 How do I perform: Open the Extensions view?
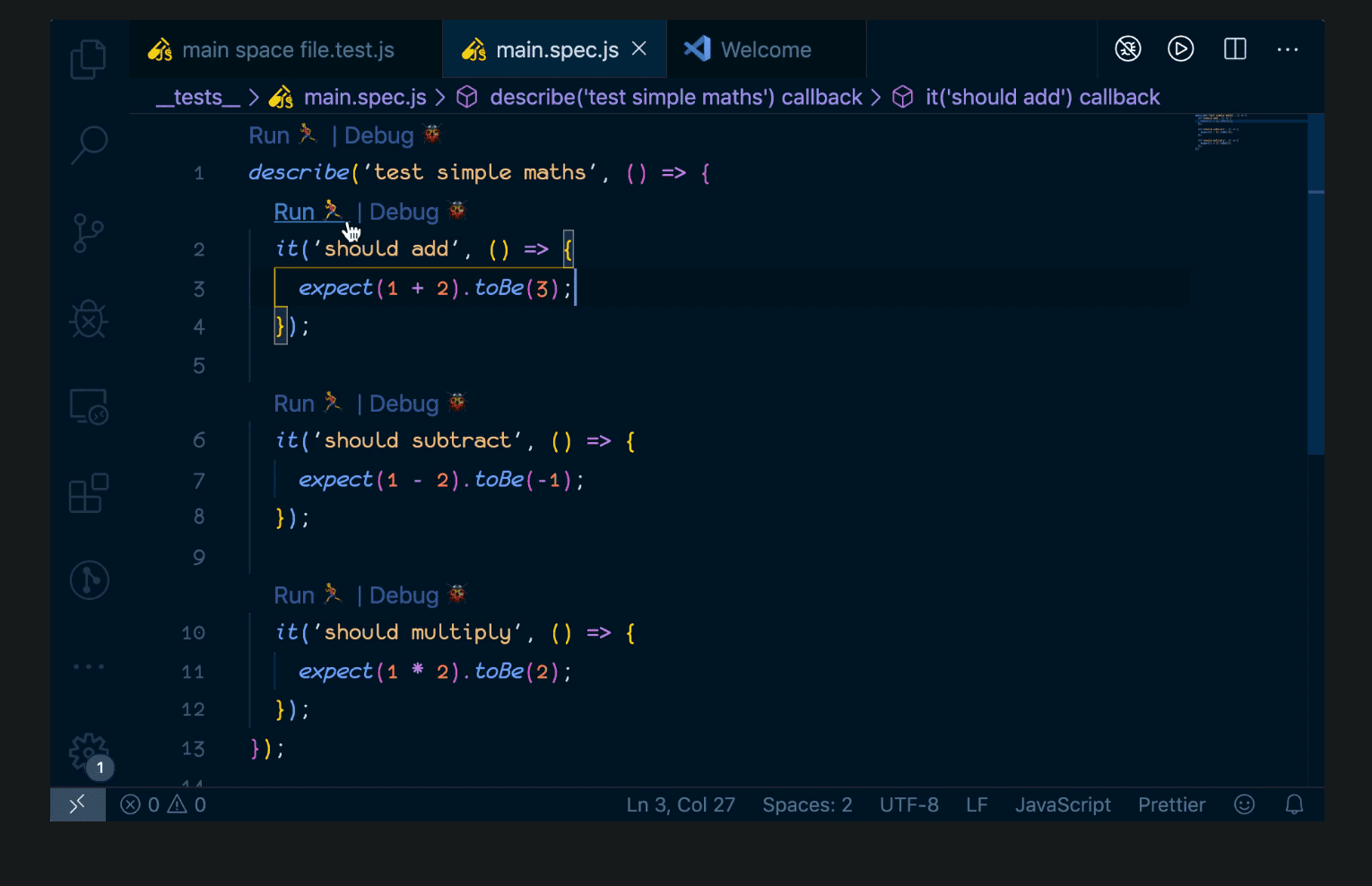(88, 493)
